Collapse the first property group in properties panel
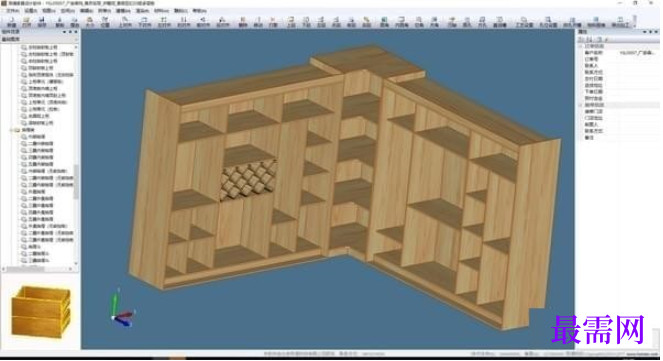The image size is (663, 361). [x=581, y=46]
